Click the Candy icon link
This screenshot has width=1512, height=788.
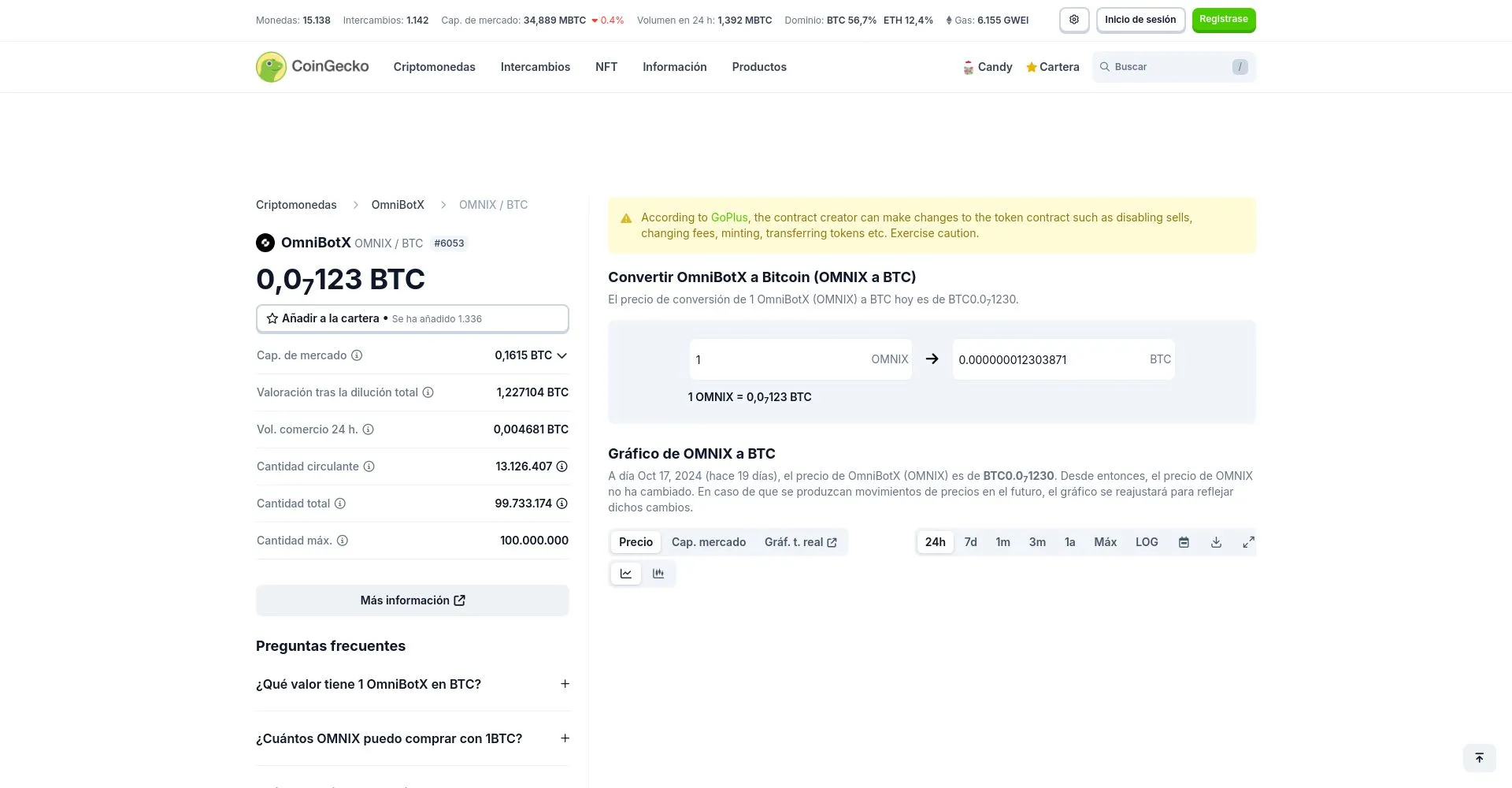tap(988, 67)
